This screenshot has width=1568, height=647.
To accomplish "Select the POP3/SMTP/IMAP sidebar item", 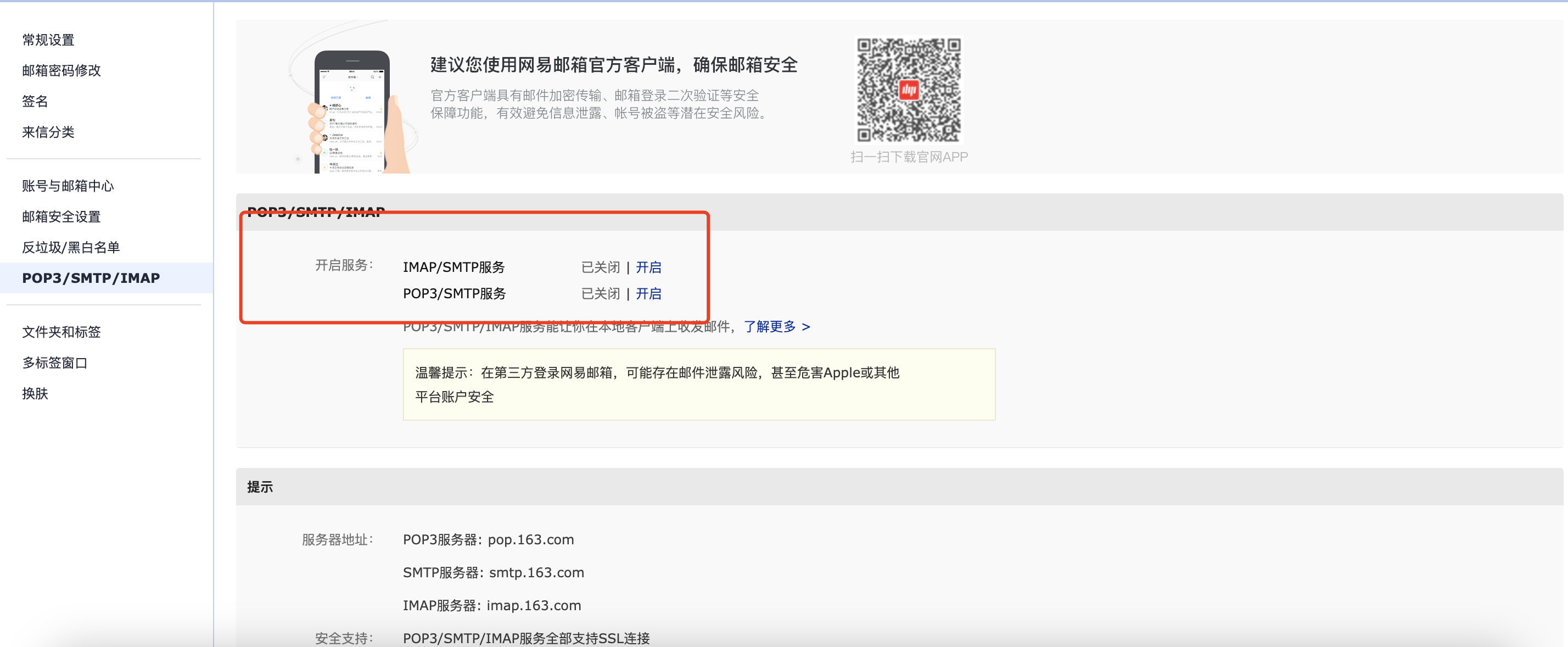I will coord(91,278).
